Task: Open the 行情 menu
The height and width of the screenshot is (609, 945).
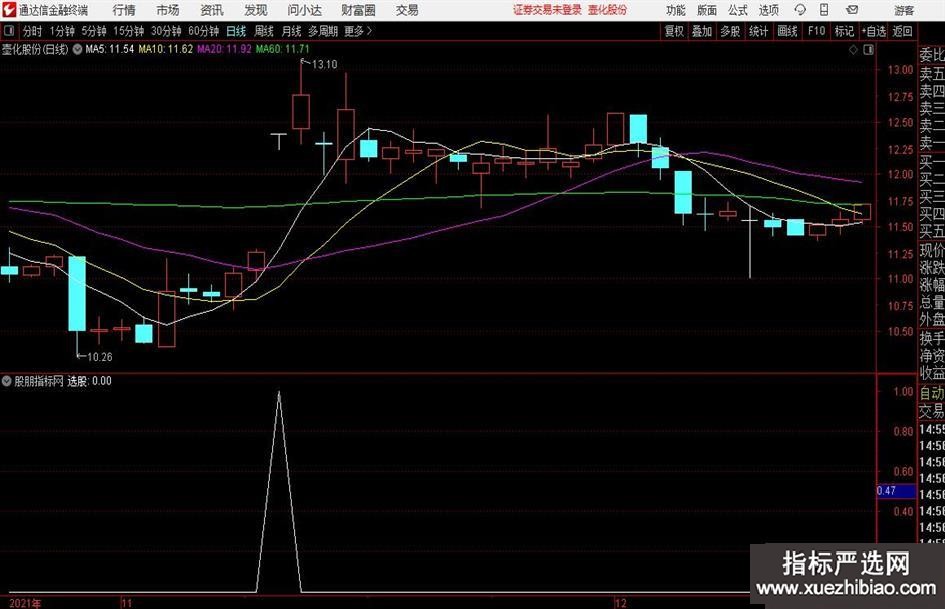Action: [124, 10]
